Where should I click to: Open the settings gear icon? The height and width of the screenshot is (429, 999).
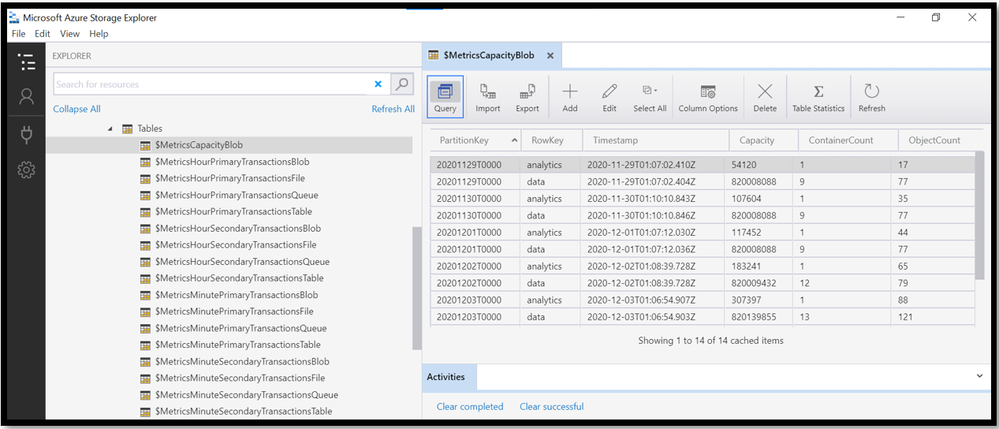[26, 170]
